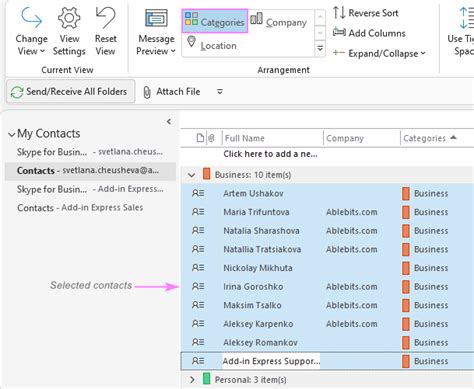Click Maksim Tsalko contact icon
The width and height of the screenshot is (474, 389).
(x=198, y=305)
